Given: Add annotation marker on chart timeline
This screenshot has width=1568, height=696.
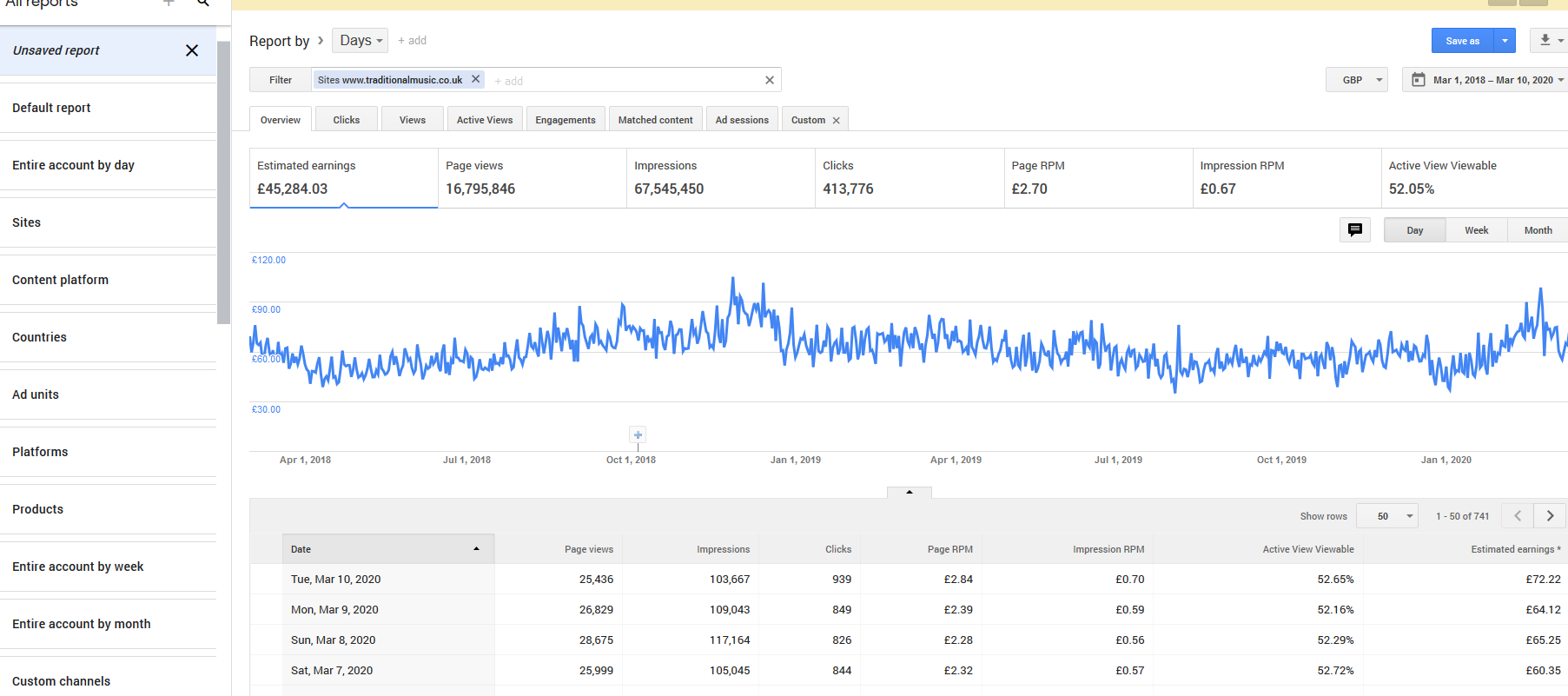Looking at the screenshot, I should 638,434.
